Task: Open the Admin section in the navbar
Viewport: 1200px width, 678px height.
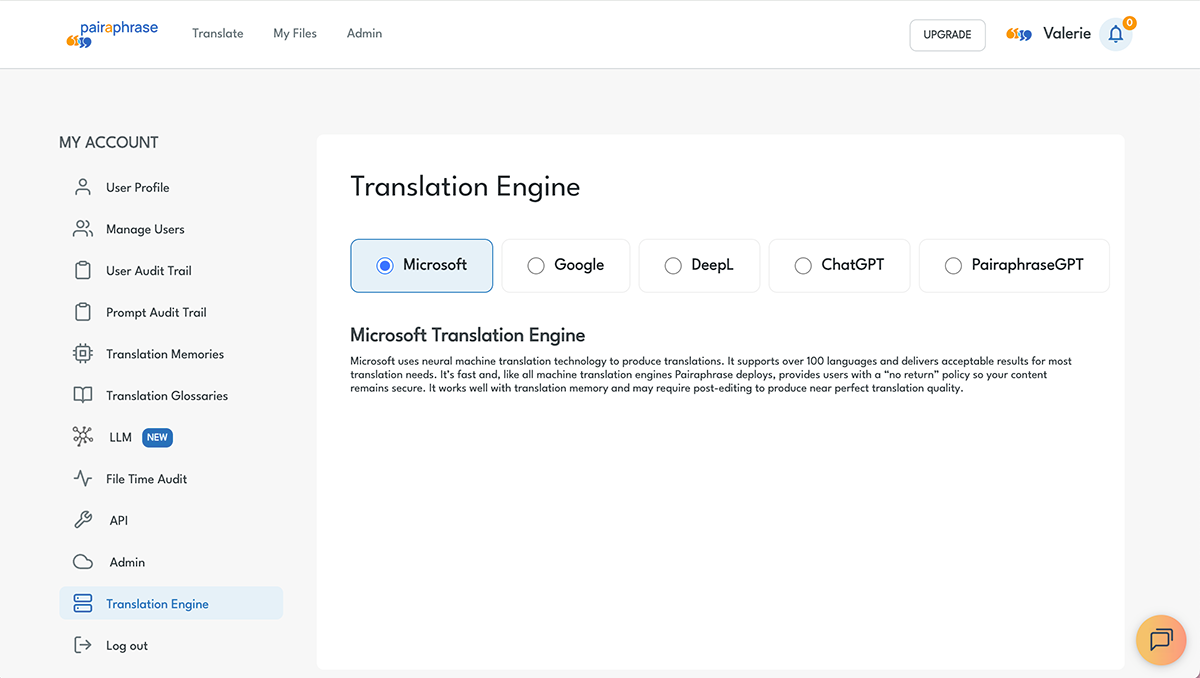Action: pos(364,33)
